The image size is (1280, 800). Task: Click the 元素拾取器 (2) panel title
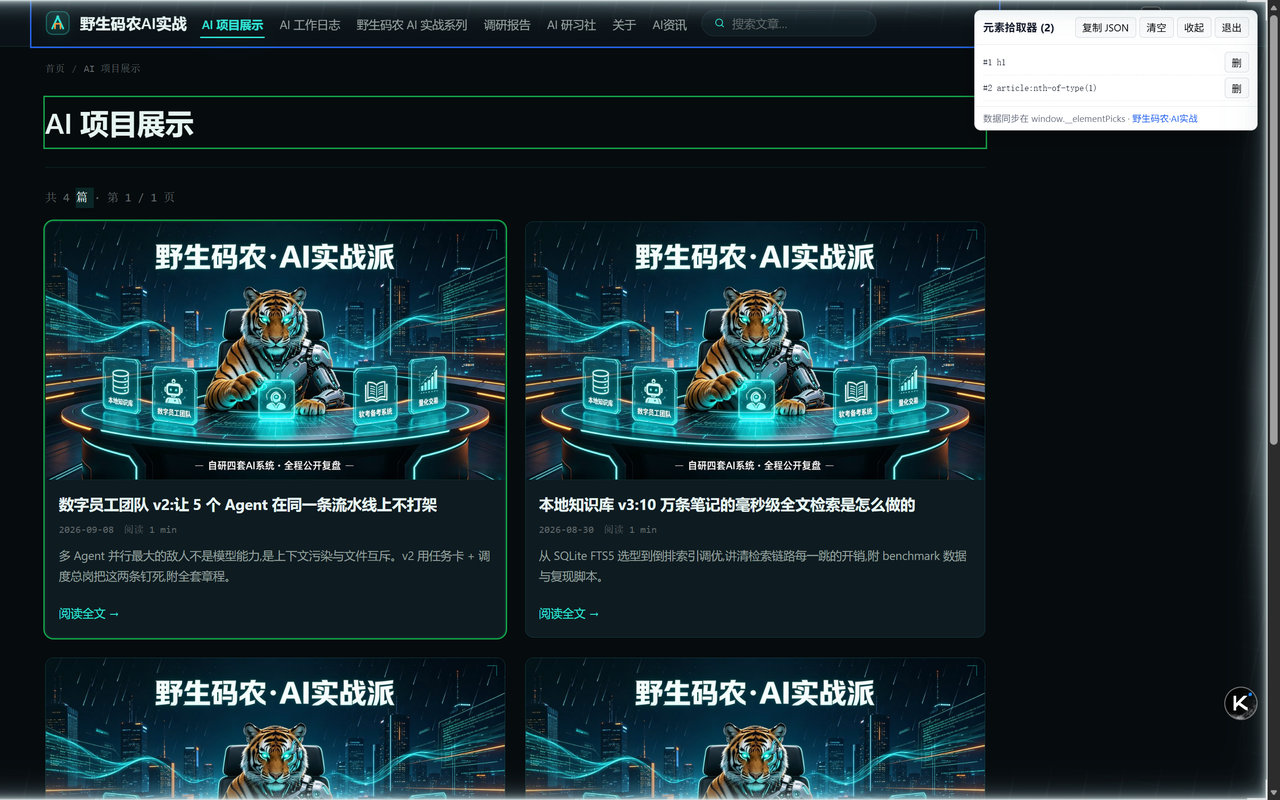tap(1018, 28)
